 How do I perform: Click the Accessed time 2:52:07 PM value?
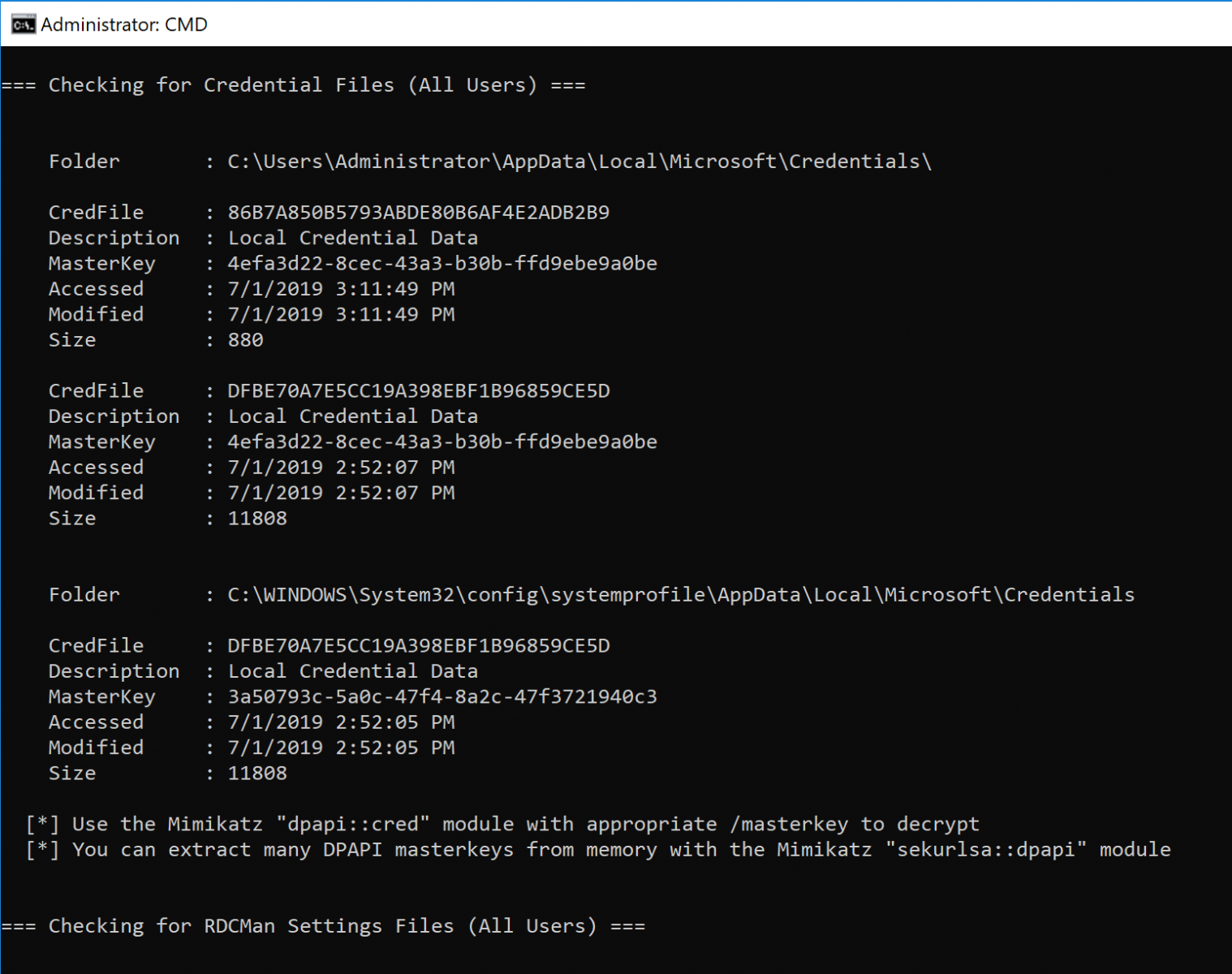341,468
